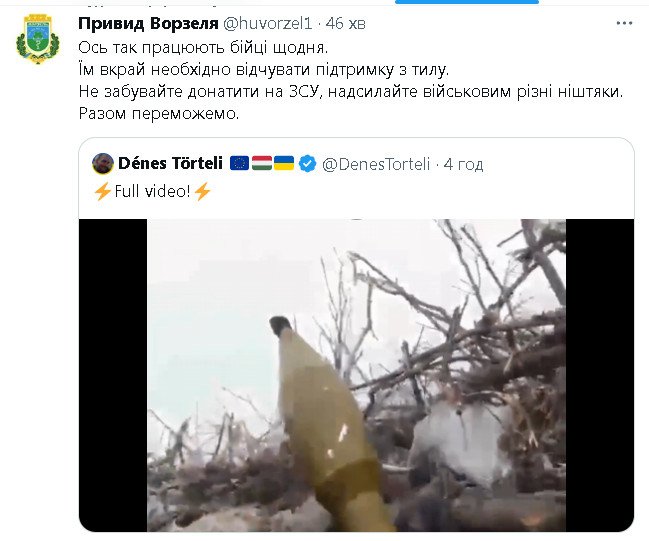This screenshot has height=541, width=649.
Task: Play the mortar shell video thumbnail
Action: [x=356, y=375]
